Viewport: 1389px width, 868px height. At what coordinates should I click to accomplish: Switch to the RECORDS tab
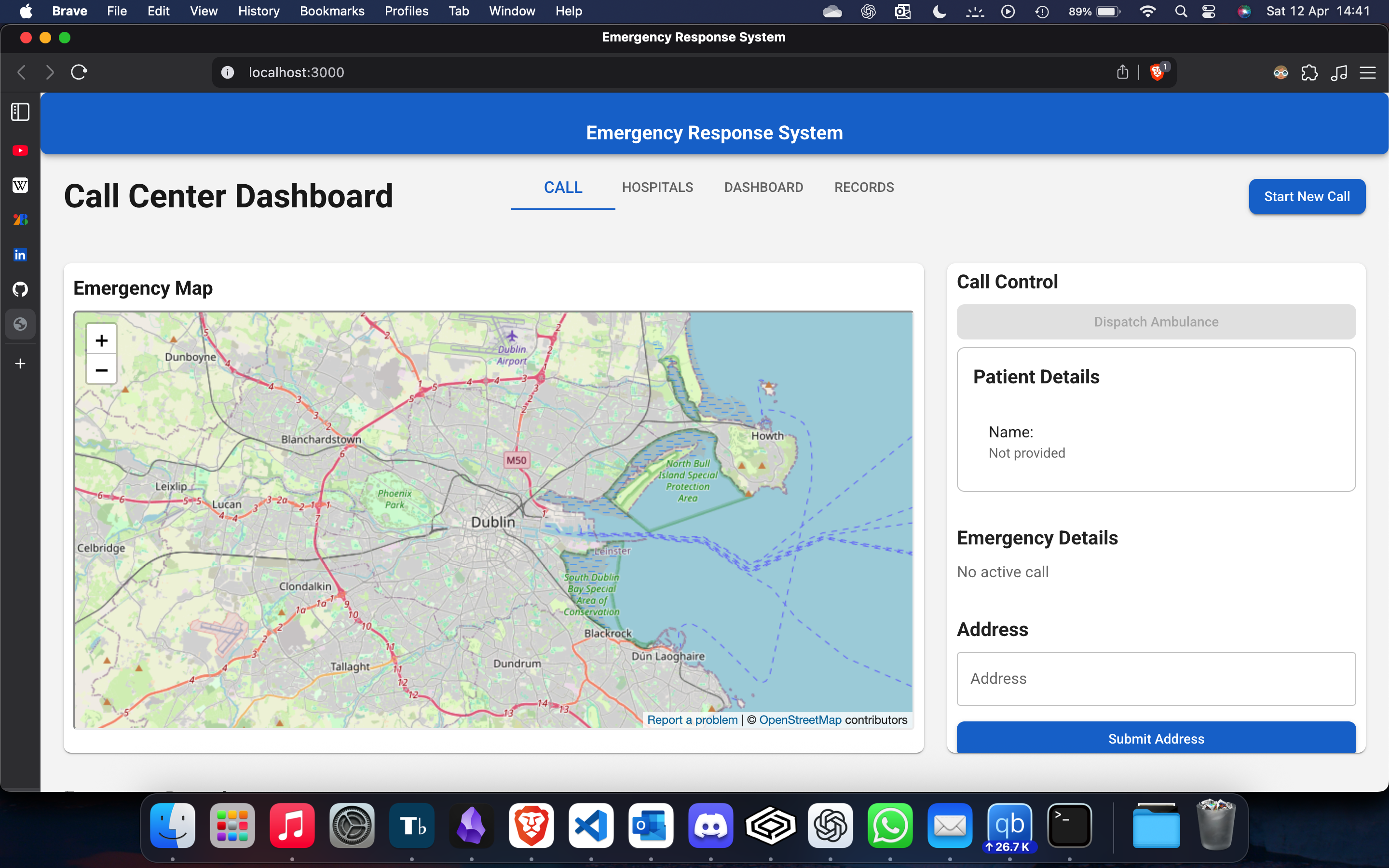tap(863, 188)
